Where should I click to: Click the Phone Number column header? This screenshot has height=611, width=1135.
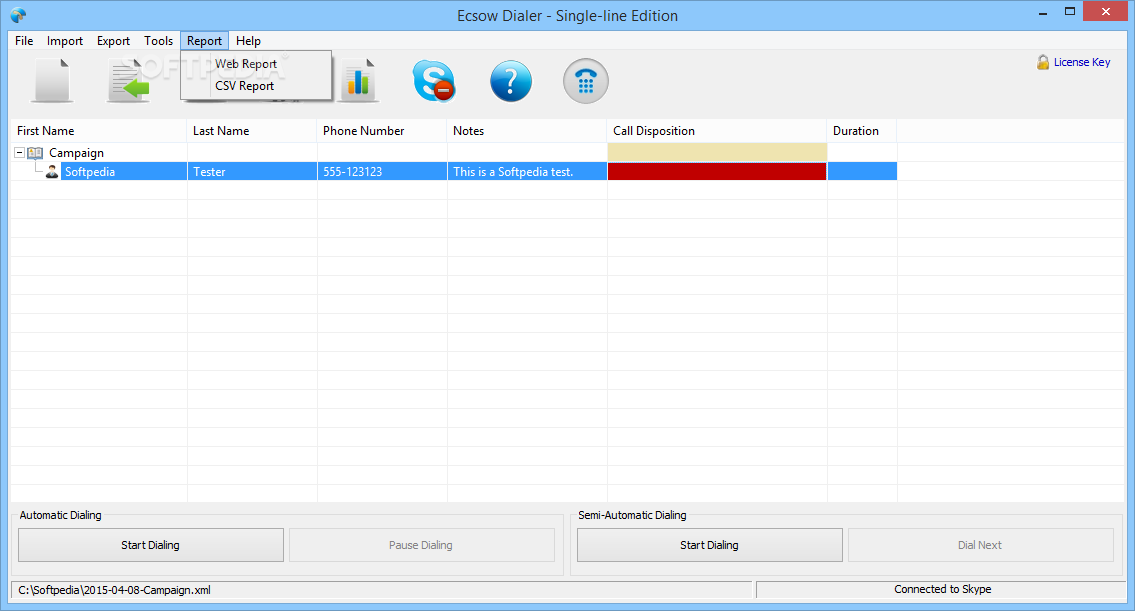[x=382, y=131]
